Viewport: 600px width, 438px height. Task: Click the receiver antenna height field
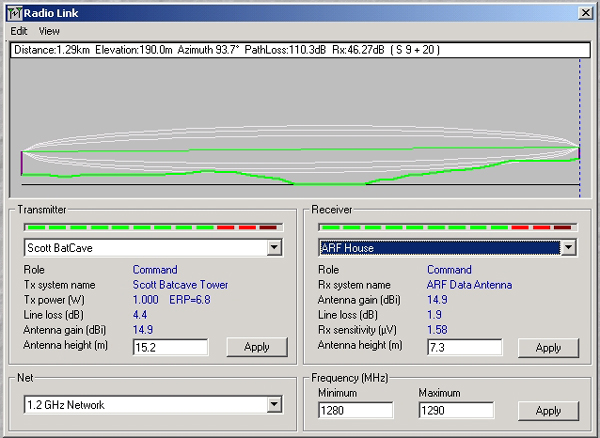click(x=463, y=347)
